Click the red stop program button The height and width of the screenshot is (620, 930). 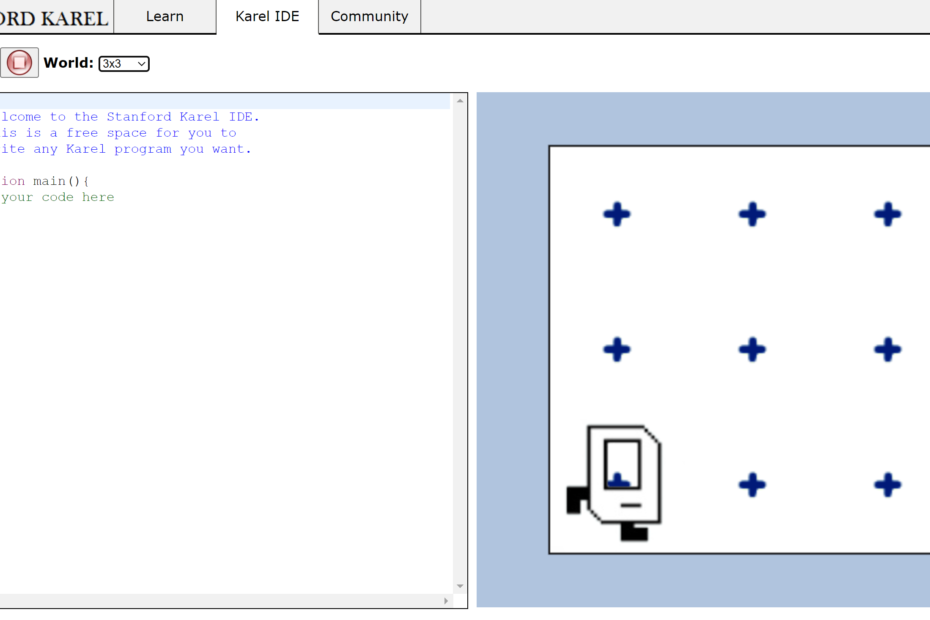point(19,62)
